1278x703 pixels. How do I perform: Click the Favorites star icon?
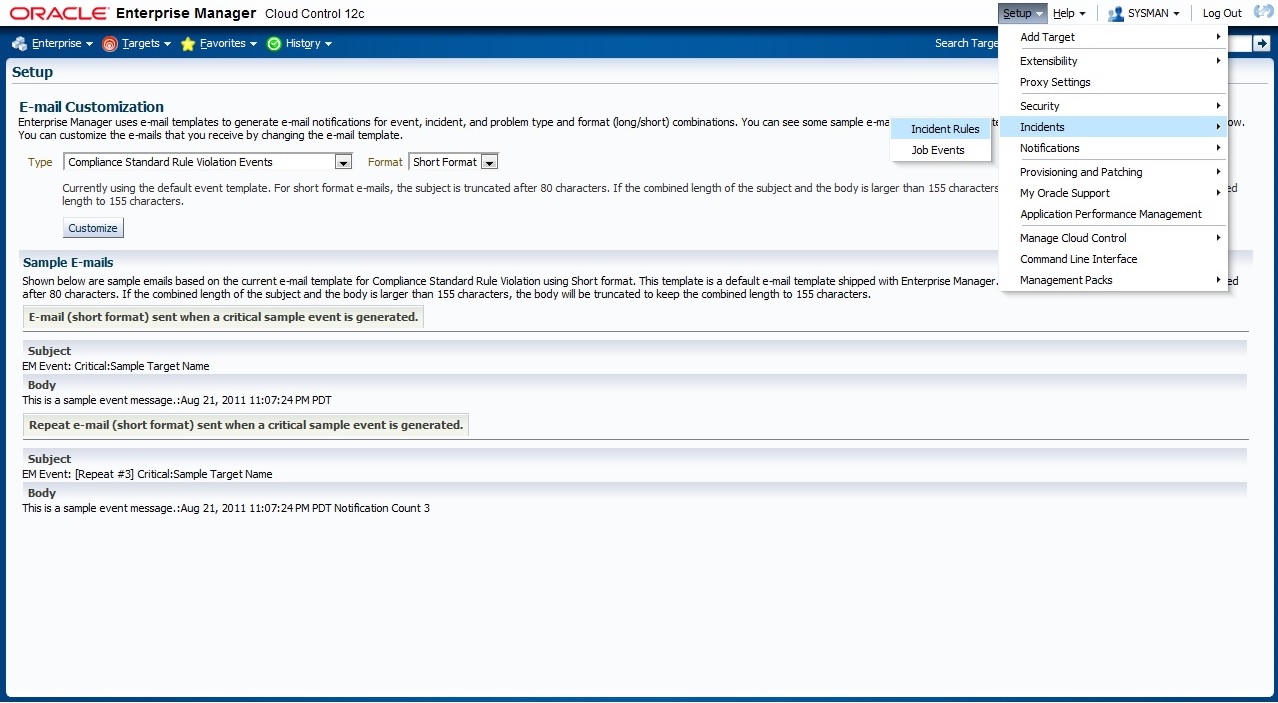click(x=188, y=44)
